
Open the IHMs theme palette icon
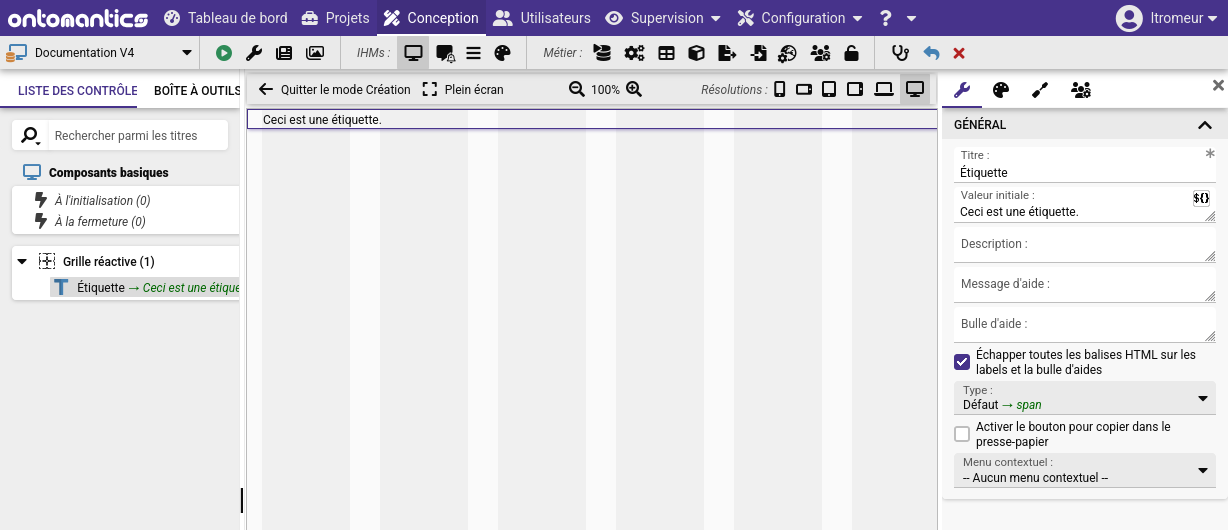[x=503, y=53]
